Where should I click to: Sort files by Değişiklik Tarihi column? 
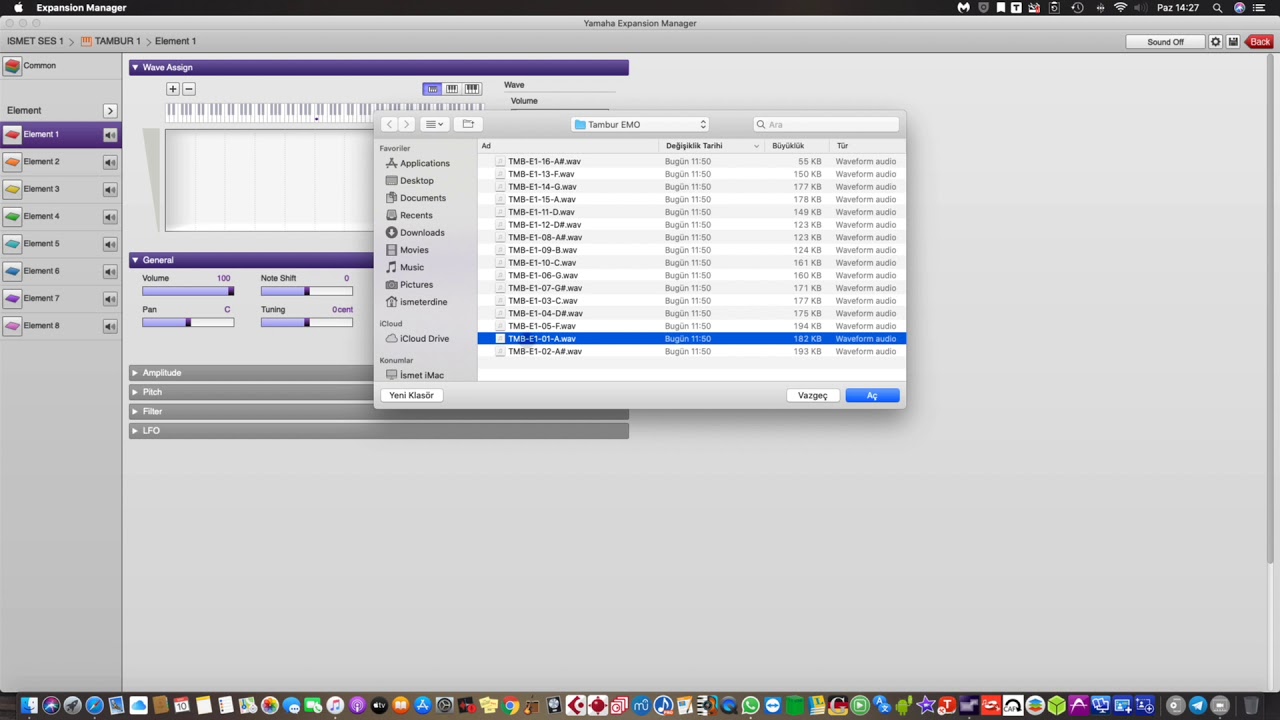pyautogui.click(x=711, y=146)
